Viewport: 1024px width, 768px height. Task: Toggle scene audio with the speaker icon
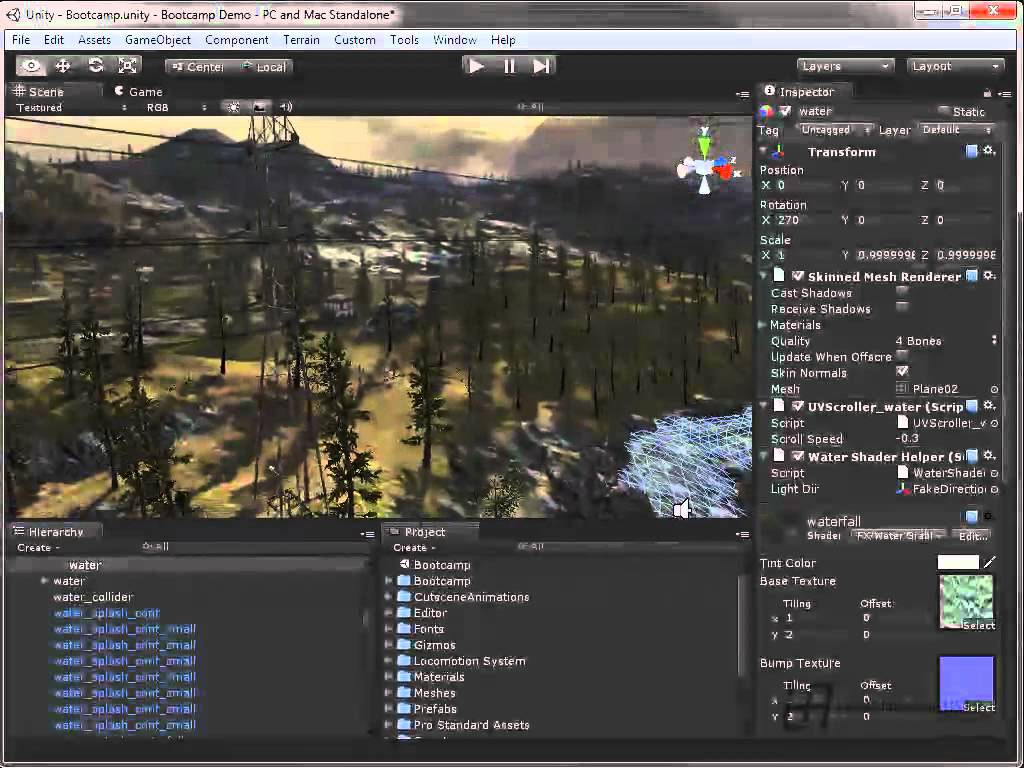point(285,105)
